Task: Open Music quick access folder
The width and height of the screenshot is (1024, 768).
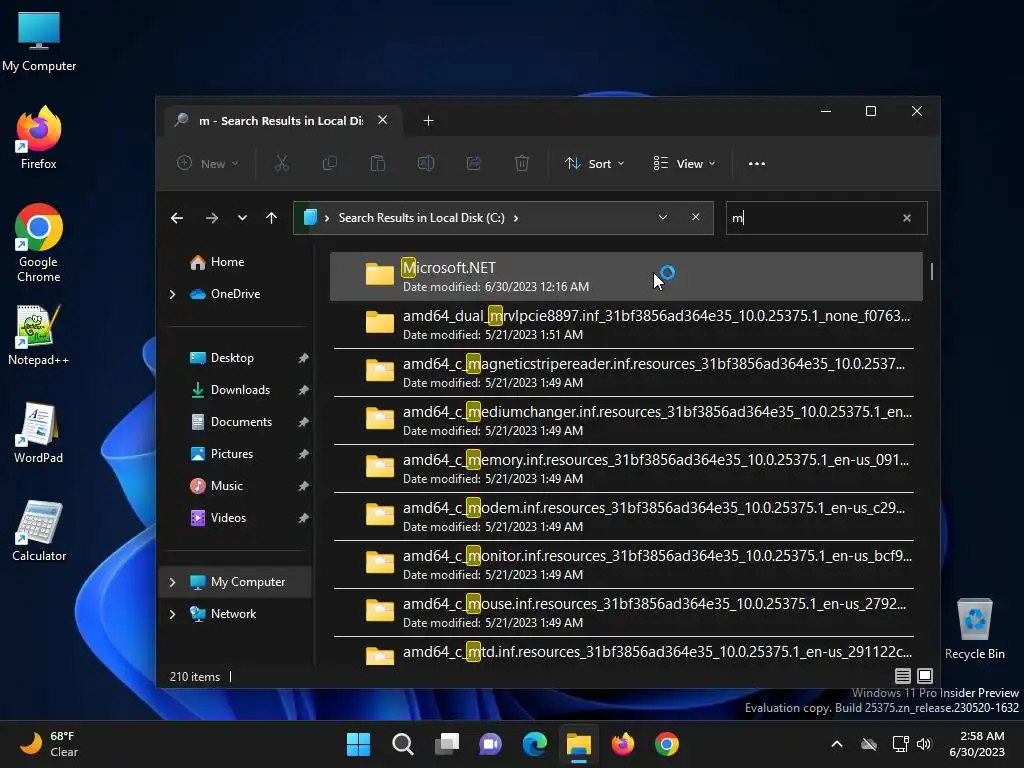Action: [x=216, y=486]
